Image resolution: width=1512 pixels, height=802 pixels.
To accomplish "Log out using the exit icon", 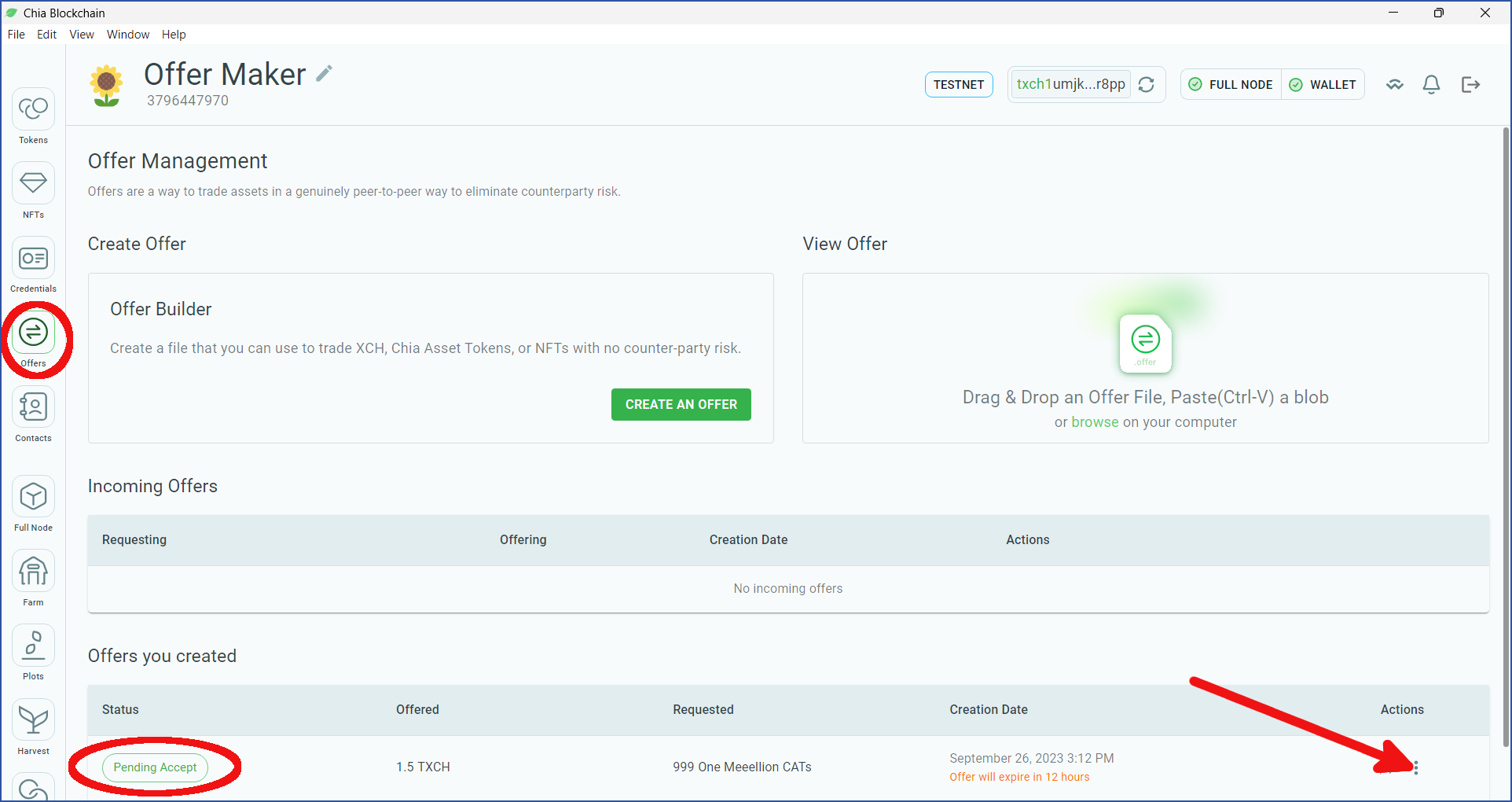I will pyautogui.click(x=1470, y=84).
